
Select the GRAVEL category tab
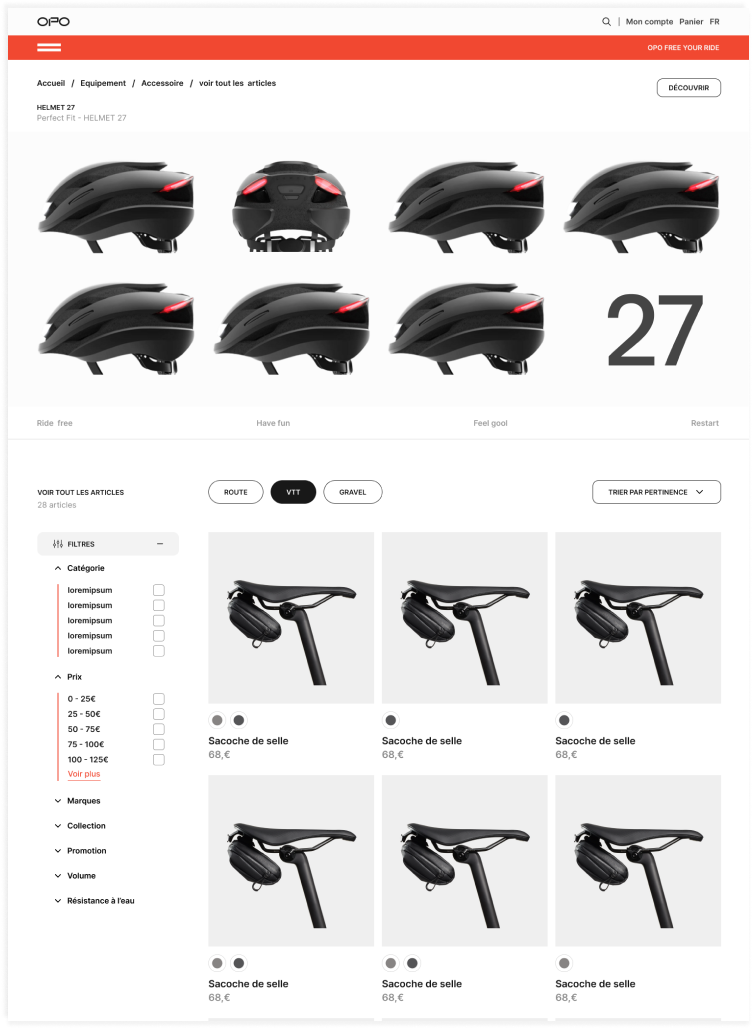pos(353,492)
